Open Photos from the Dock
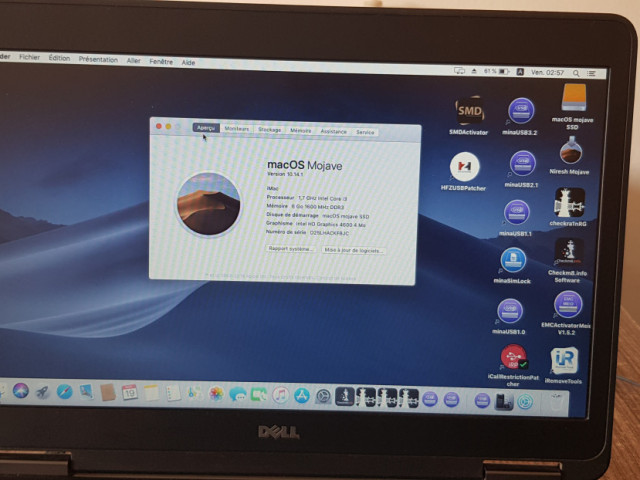The height and width of the screenshot is (480, 640). click(x=216, y=394)
